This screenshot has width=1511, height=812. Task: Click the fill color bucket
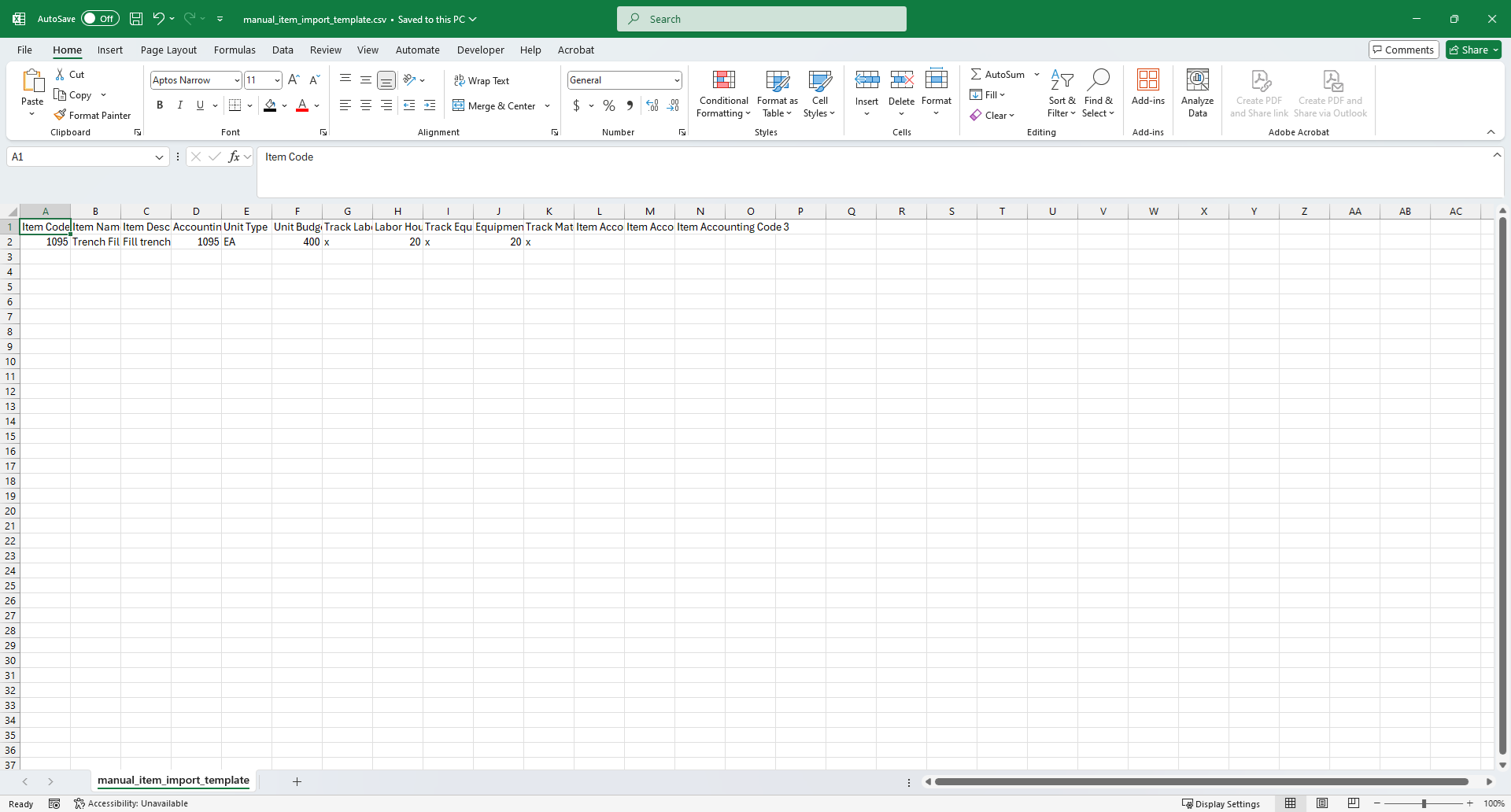(x=270, y=105)
